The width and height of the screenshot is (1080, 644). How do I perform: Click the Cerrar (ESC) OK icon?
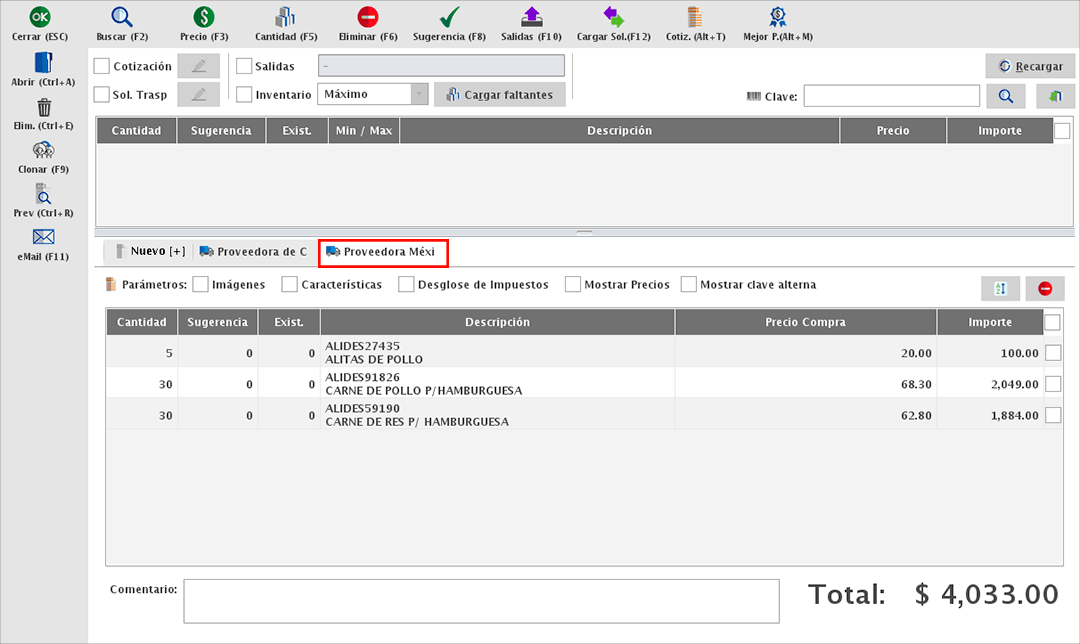point(41,17)
